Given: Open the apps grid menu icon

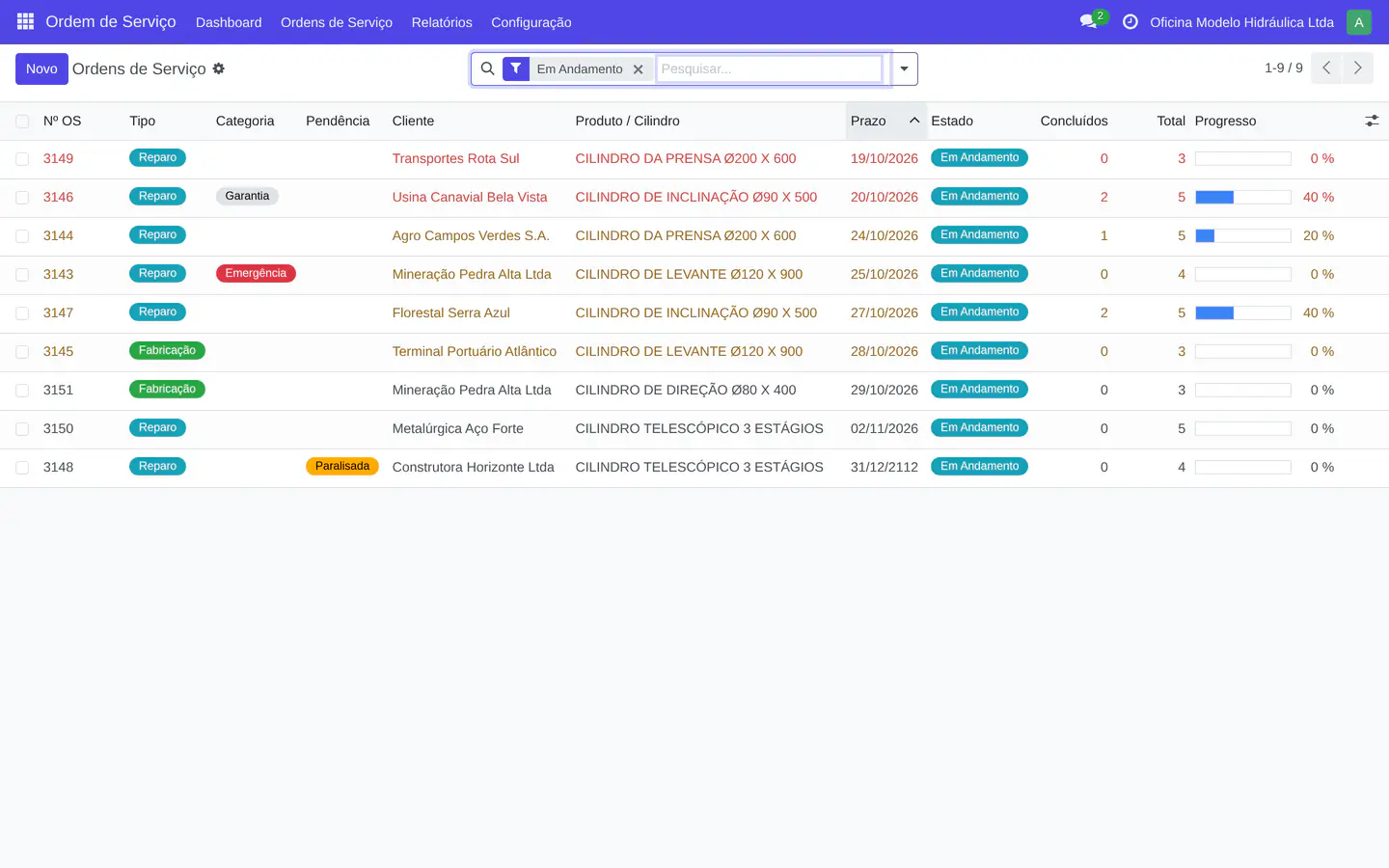Looking at the screenshot, I should [26, 21].
